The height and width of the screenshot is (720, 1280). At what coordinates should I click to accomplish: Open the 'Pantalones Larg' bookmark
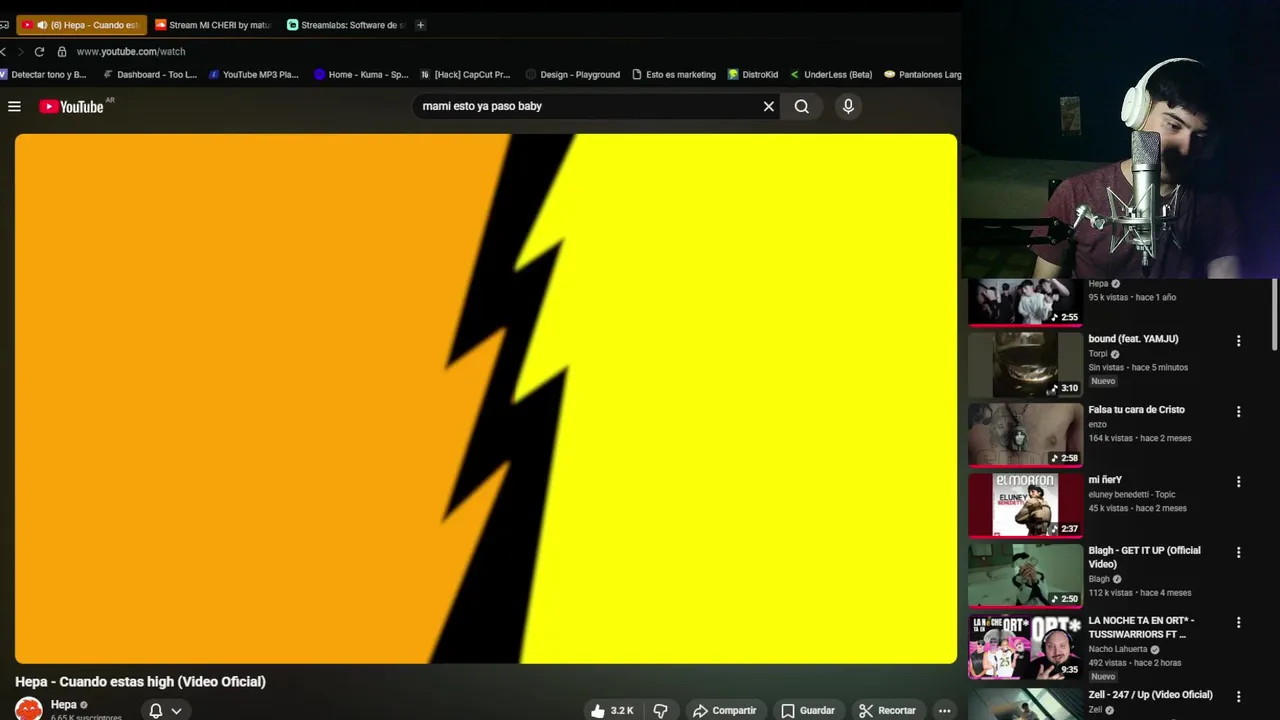pyautogui.click(x=923, y=74)
